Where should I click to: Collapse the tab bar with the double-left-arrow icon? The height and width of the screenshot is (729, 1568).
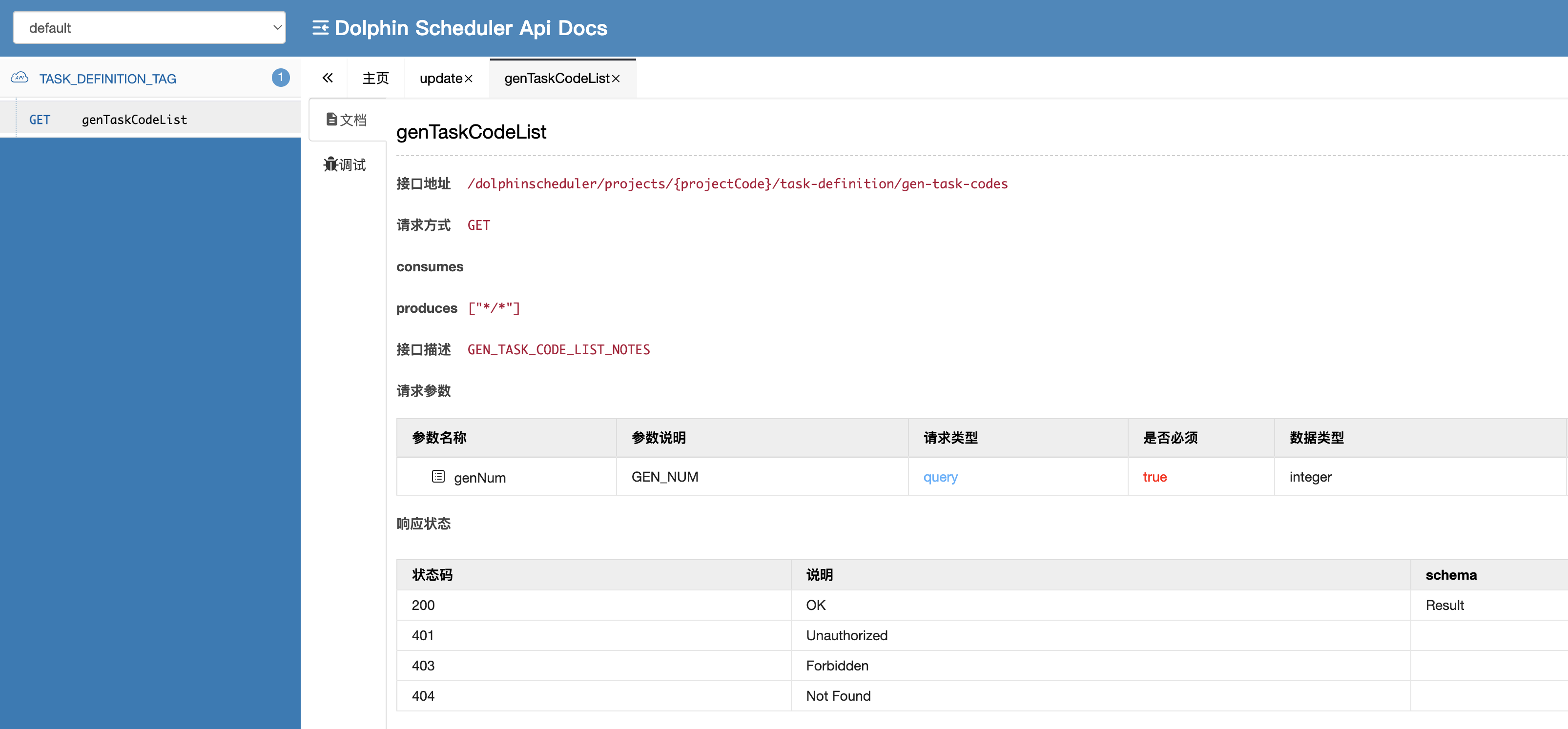click(328, 78)
